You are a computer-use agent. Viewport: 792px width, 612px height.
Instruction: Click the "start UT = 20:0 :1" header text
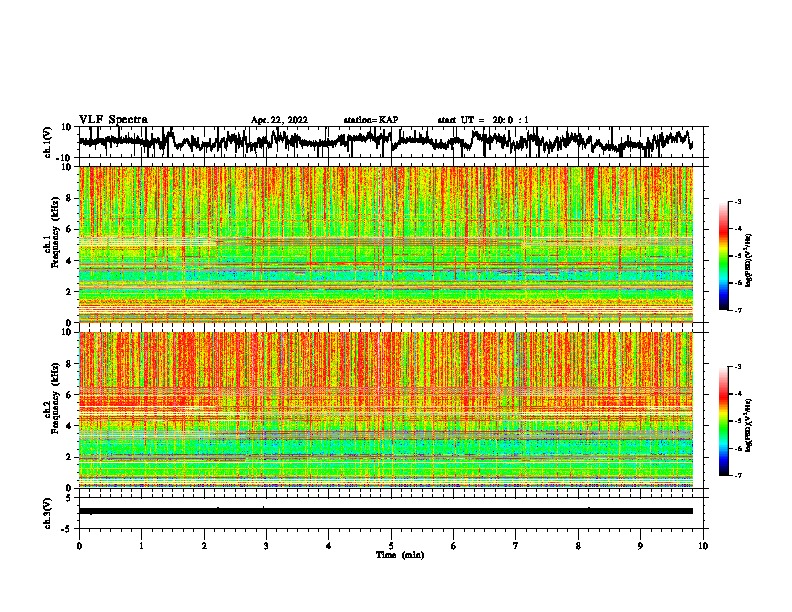[x=483, y=120]
